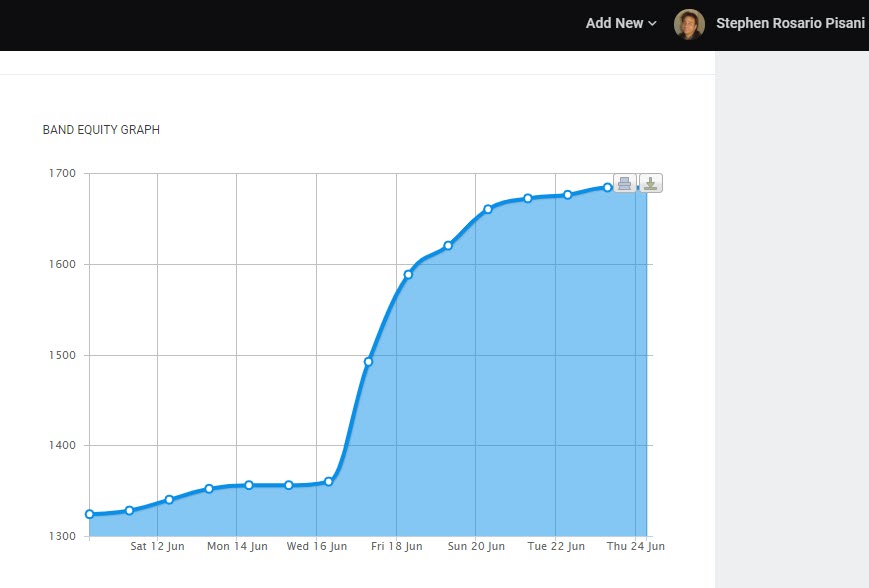Click the 1500 y-axis label
The image size is (869, 588).
pos(62,355)
